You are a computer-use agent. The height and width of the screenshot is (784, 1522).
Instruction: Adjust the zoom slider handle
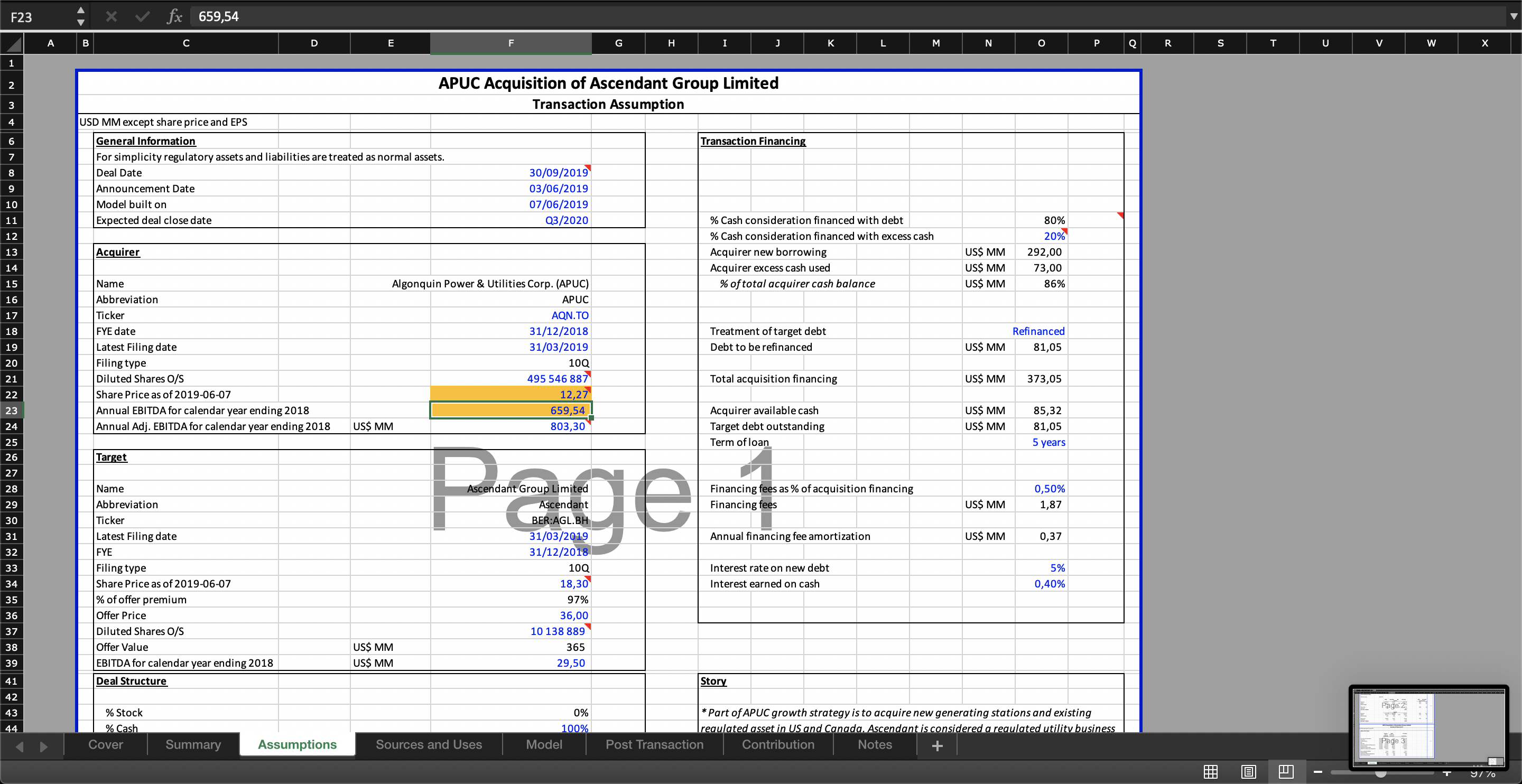click(x=1380, y=772)
